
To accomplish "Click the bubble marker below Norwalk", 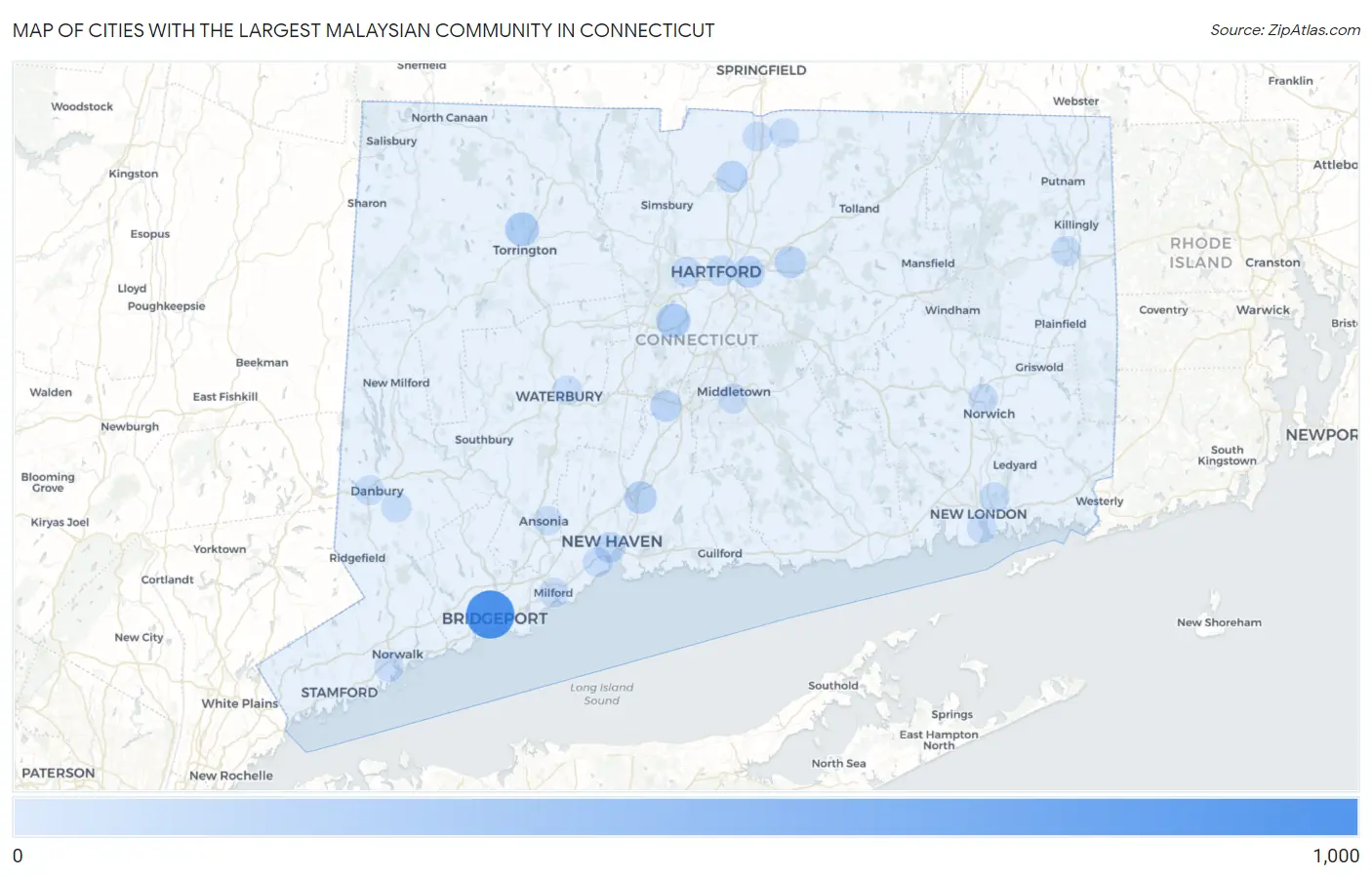I will click(x=389, y=669).
